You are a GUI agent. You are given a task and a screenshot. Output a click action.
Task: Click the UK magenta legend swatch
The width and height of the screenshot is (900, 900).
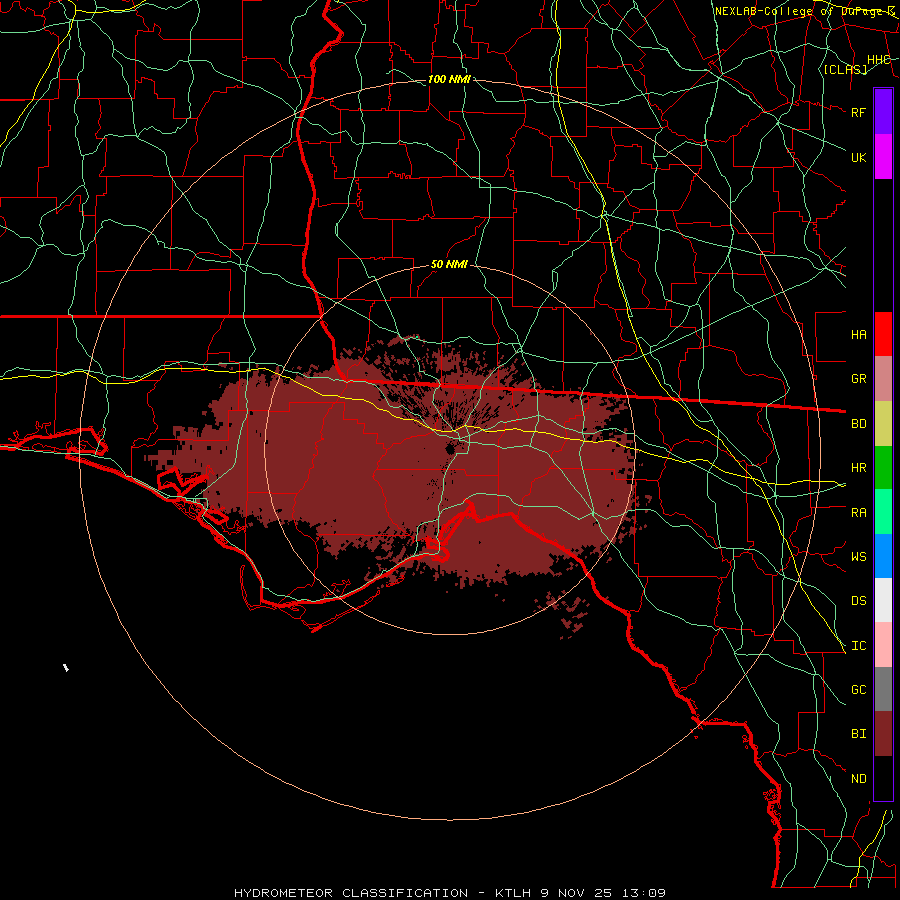(883, 157)
